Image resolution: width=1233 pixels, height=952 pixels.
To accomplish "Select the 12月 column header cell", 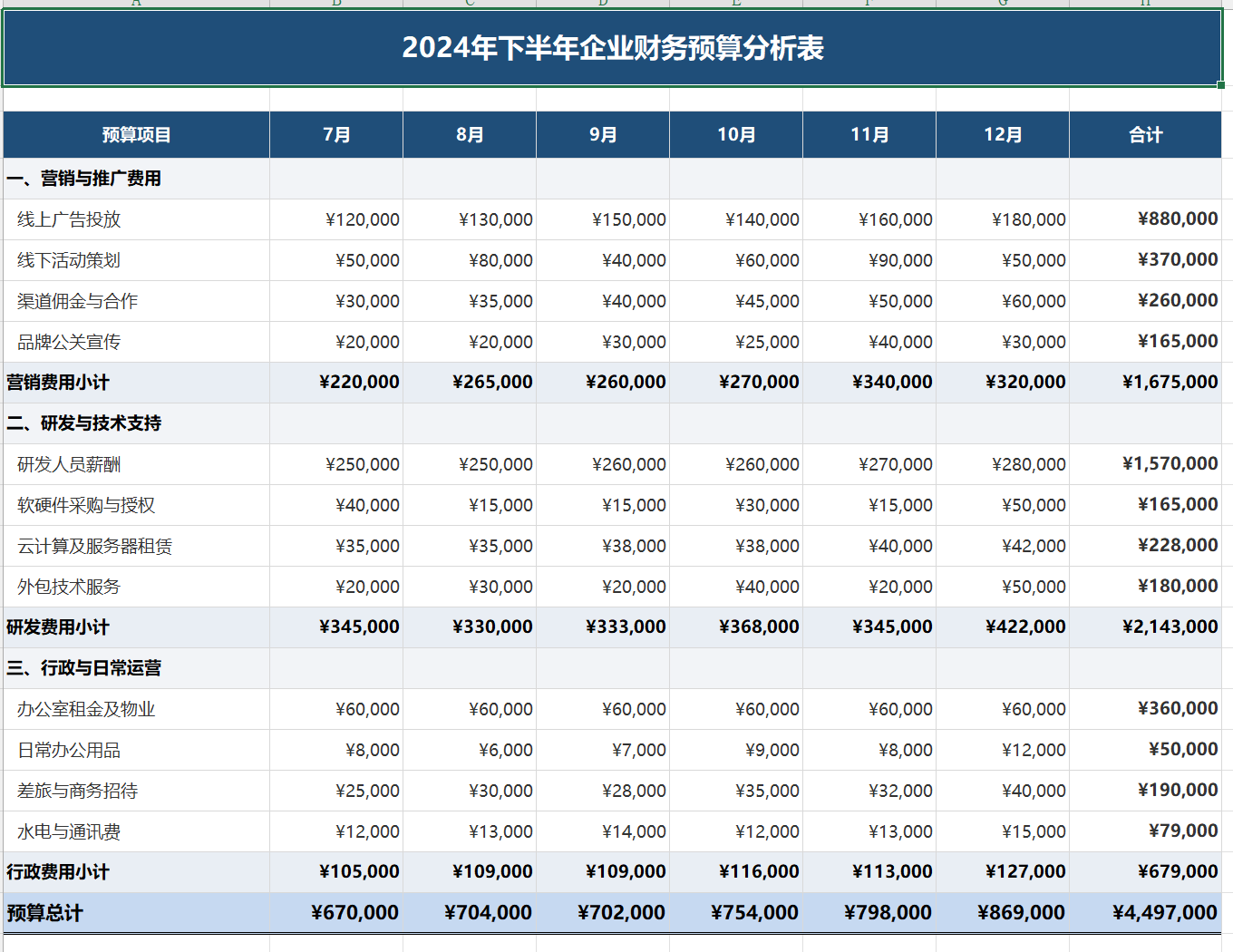I will pos(1003,135).
